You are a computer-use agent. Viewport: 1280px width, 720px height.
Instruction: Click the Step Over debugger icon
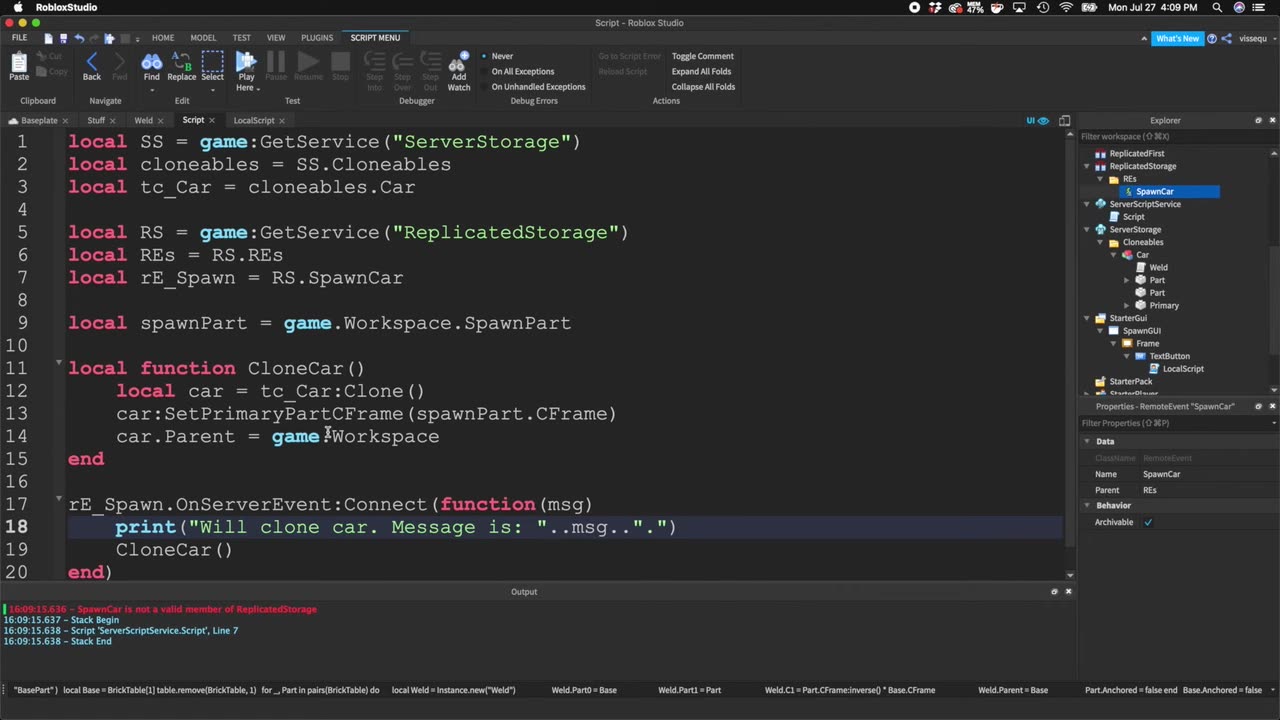click(x=402, y=62)
